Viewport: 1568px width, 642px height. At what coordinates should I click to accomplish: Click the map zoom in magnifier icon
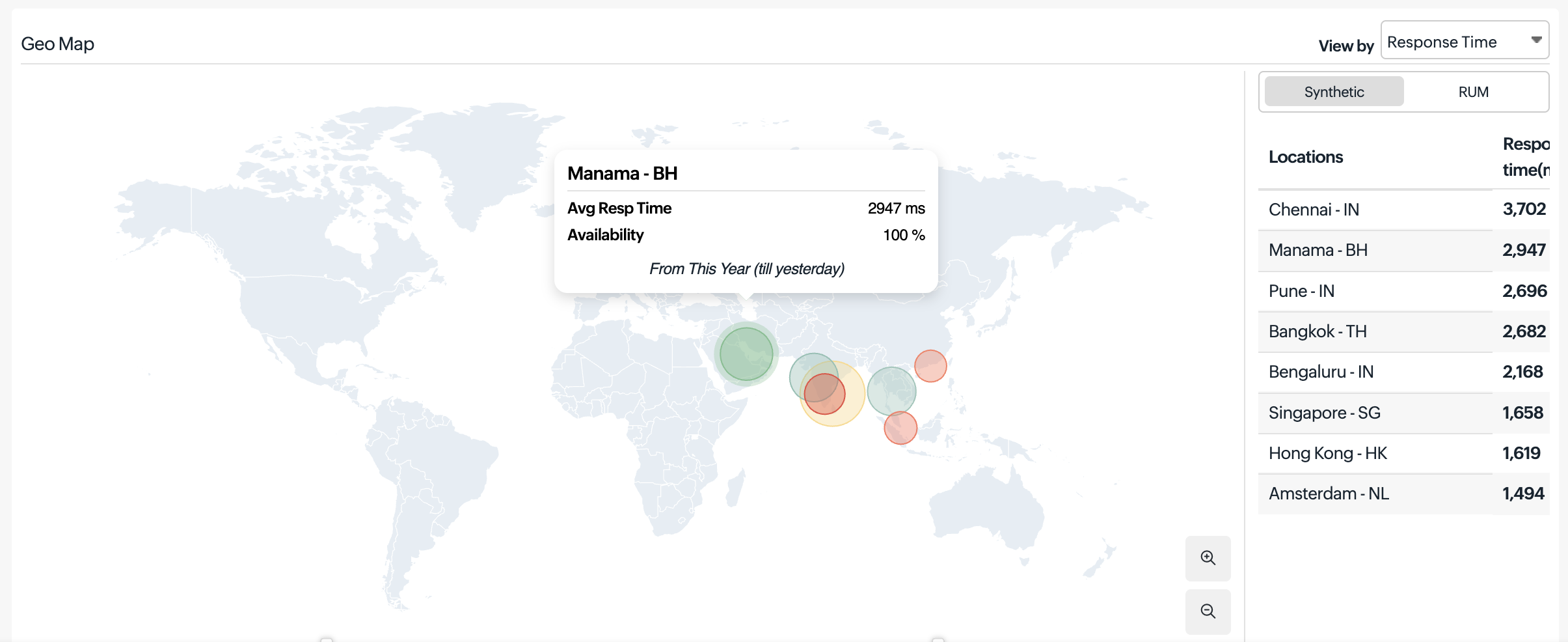(1208, 558)
